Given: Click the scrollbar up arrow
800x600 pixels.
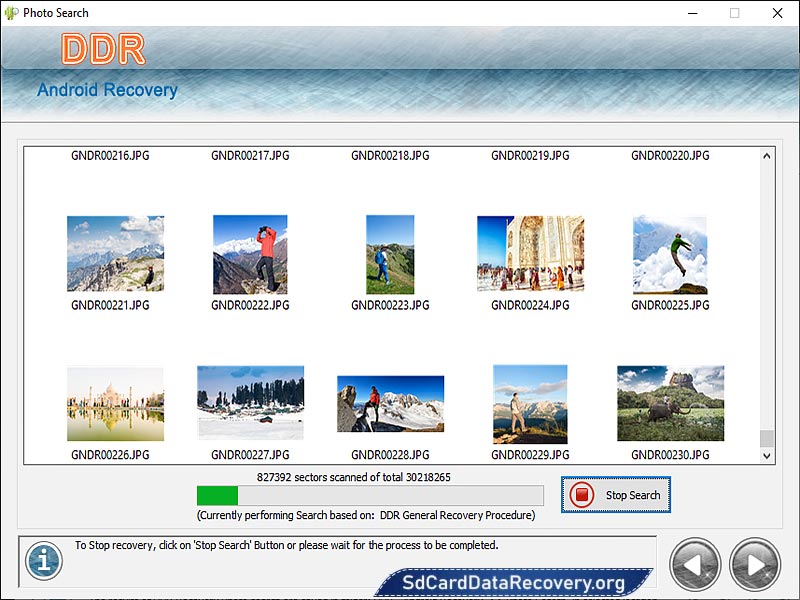Looking at the screenshot, I should coord(766,155).
